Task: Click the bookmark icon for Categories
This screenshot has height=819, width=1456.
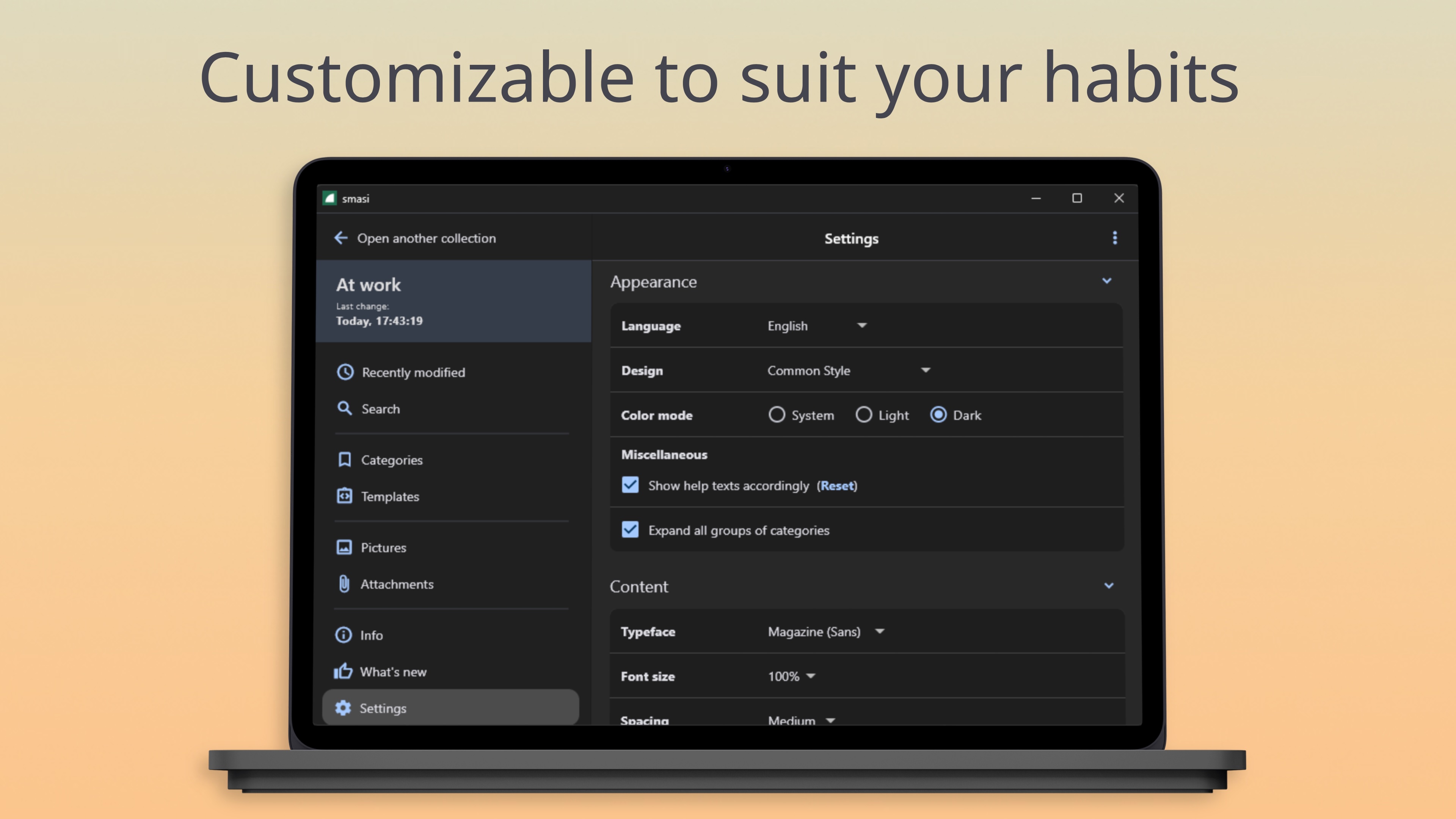Action: (x=344, y=460)
